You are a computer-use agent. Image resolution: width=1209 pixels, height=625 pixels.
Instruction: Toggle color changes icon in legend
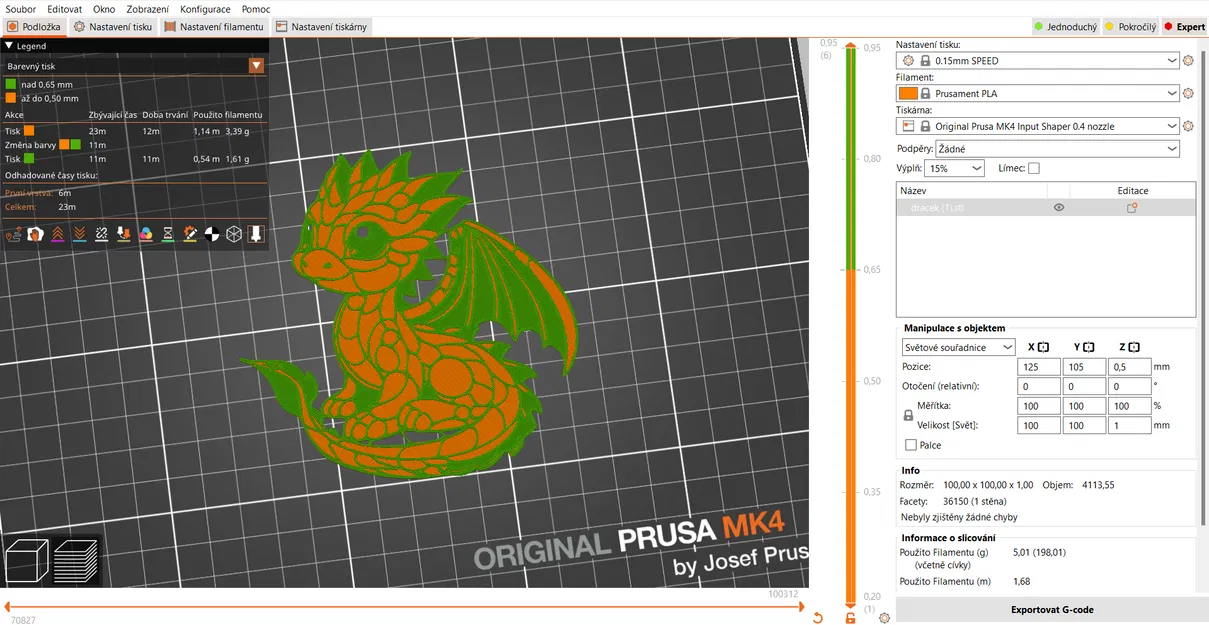tap(146, 234)
